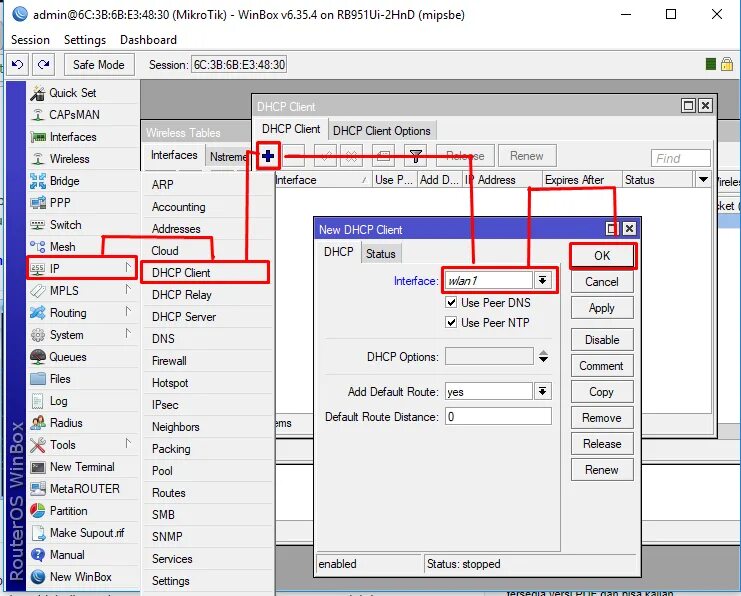
Task: Open Interfaces tab in Wireless Tables
Action: pyautogui.click(x=174, y=155)
